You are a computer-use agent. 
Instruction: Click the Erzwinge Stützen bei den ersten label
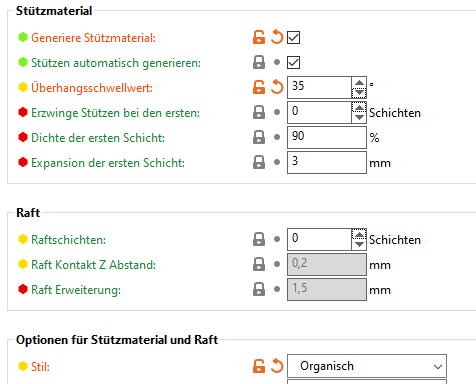[115, 113]
